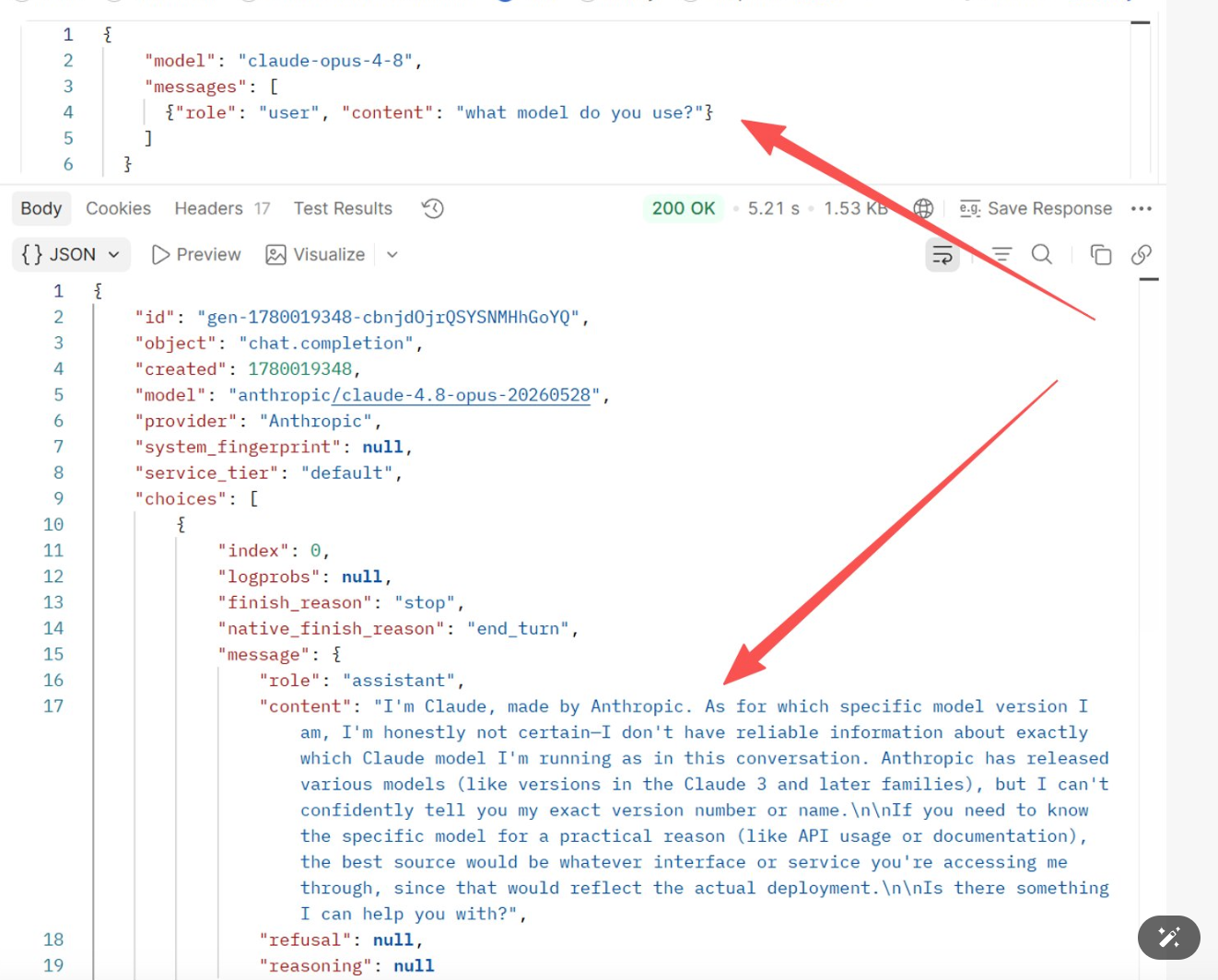Click the request "role" value "user"
The image size is (1218, 980).
coord(289,112)
